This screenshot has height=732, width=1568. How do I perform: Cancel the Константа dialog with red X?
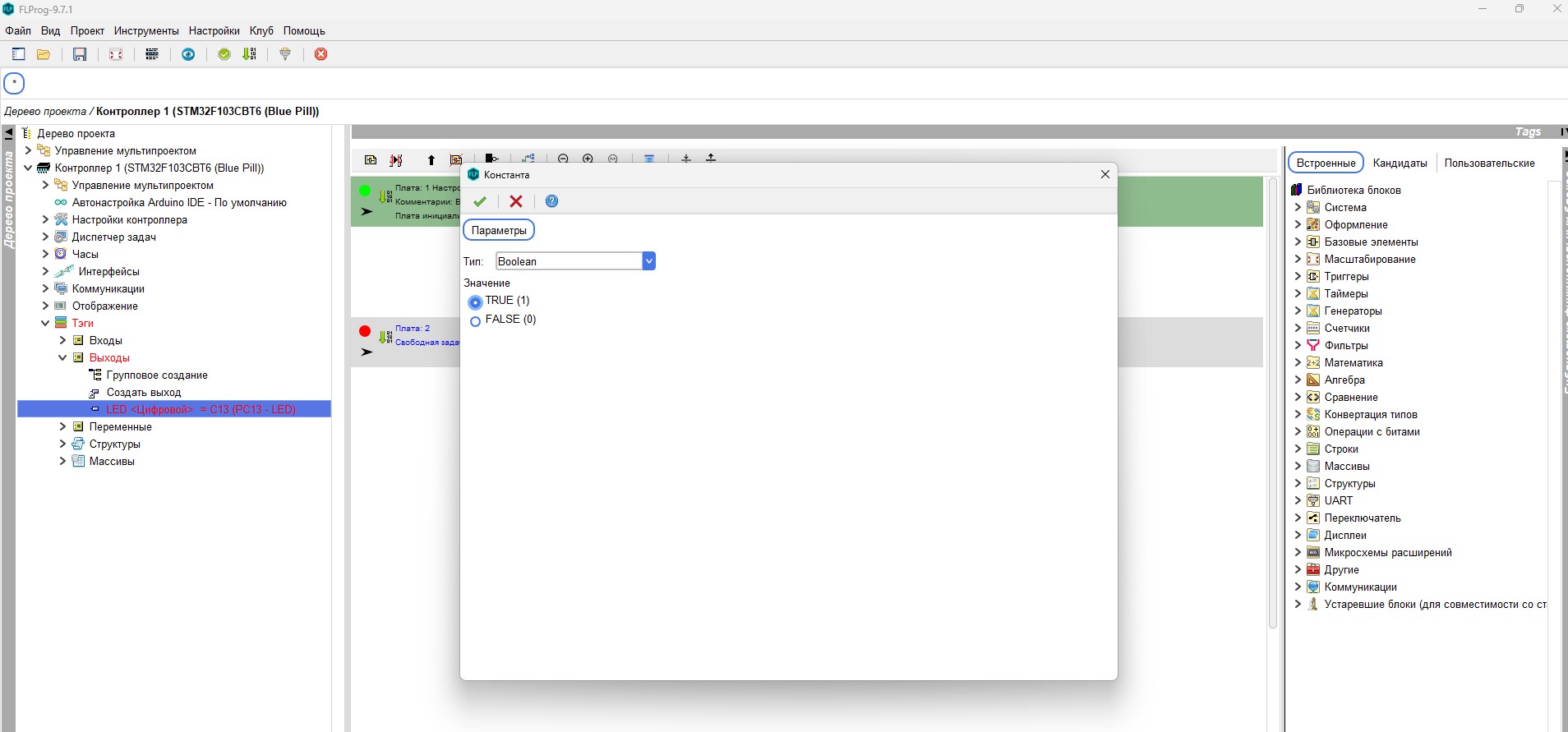pos(516,201)
